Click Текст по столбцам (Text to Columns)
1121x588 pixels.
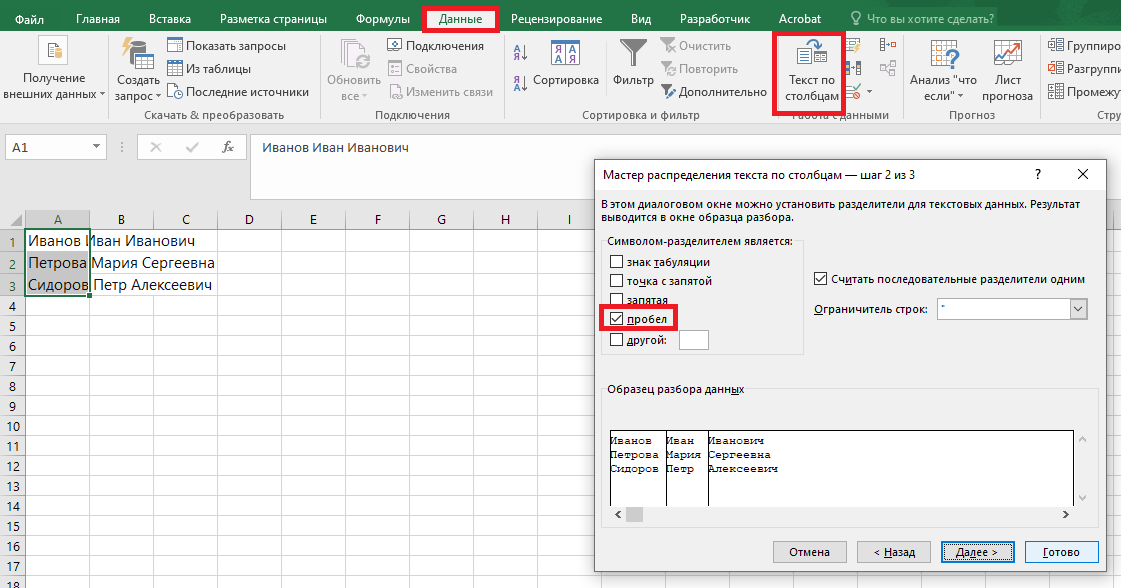[811, 72]
